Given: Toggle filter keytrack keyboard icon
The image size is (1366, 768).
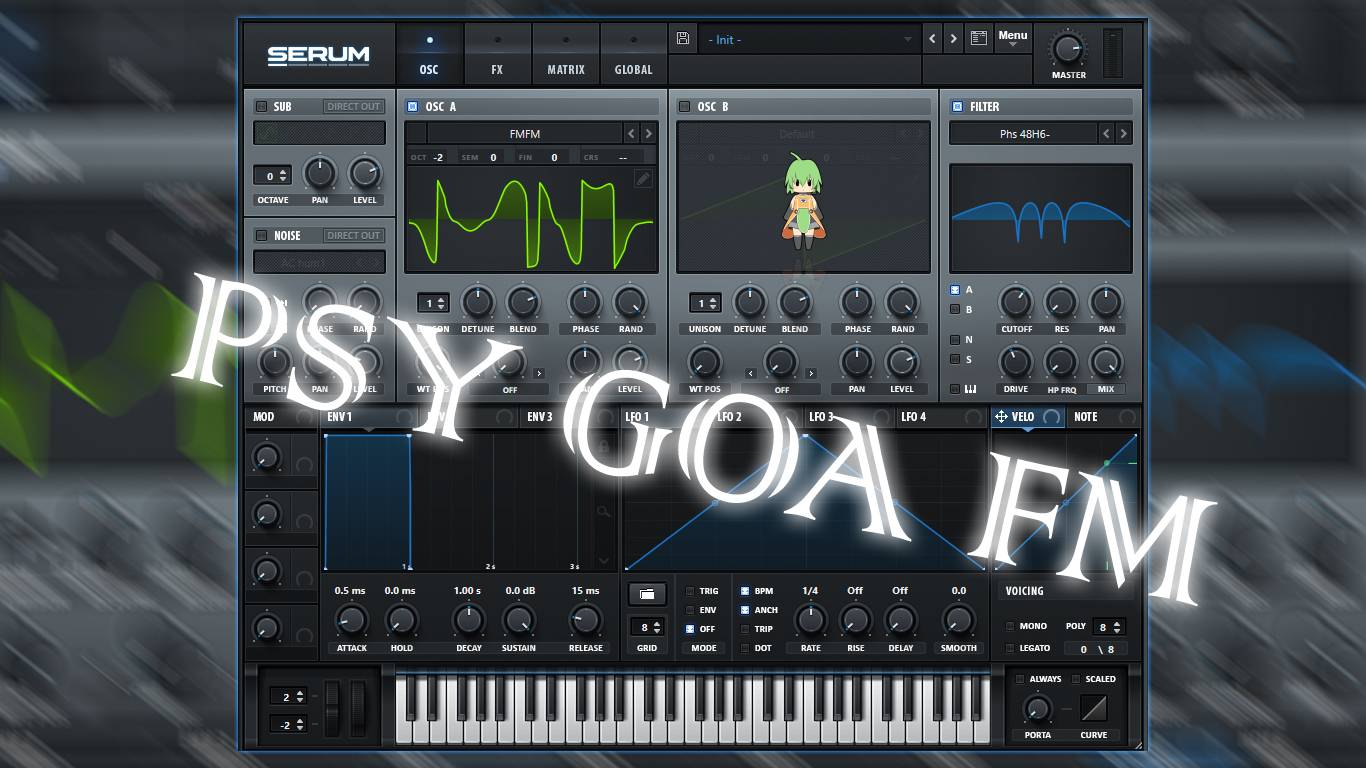Looking at the screenshot, I should coord(970,389).
